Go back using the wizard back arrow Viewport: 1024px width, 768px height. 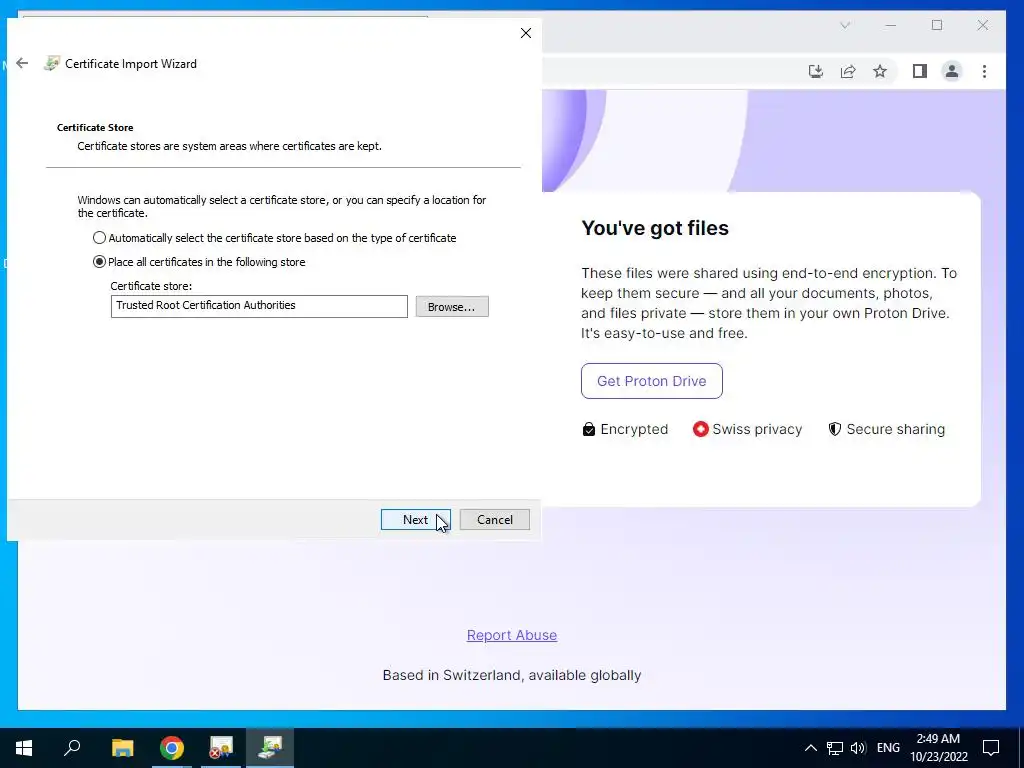click(x=22, y=63)
